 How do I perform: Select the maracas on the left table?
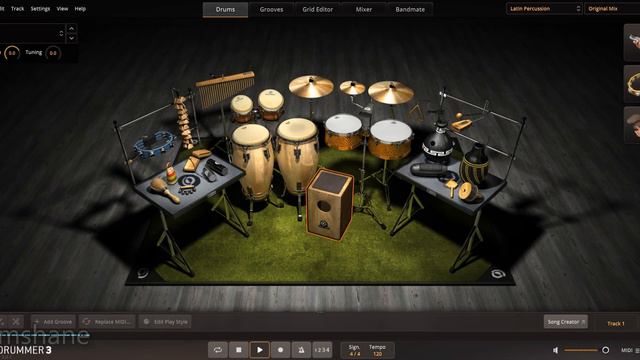[164, 190]
